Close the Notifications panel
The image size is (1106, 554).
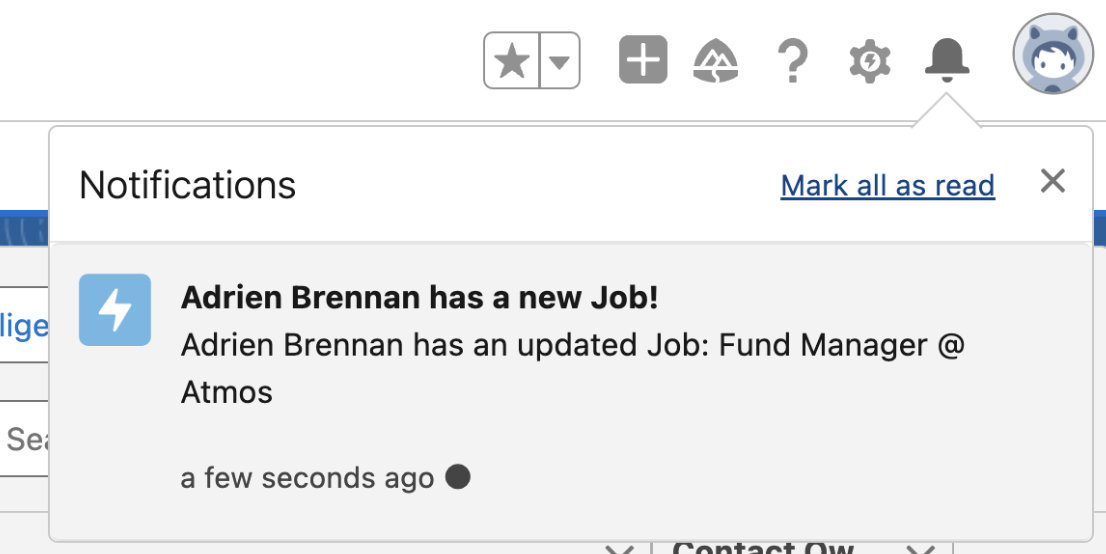point(1052,181)
